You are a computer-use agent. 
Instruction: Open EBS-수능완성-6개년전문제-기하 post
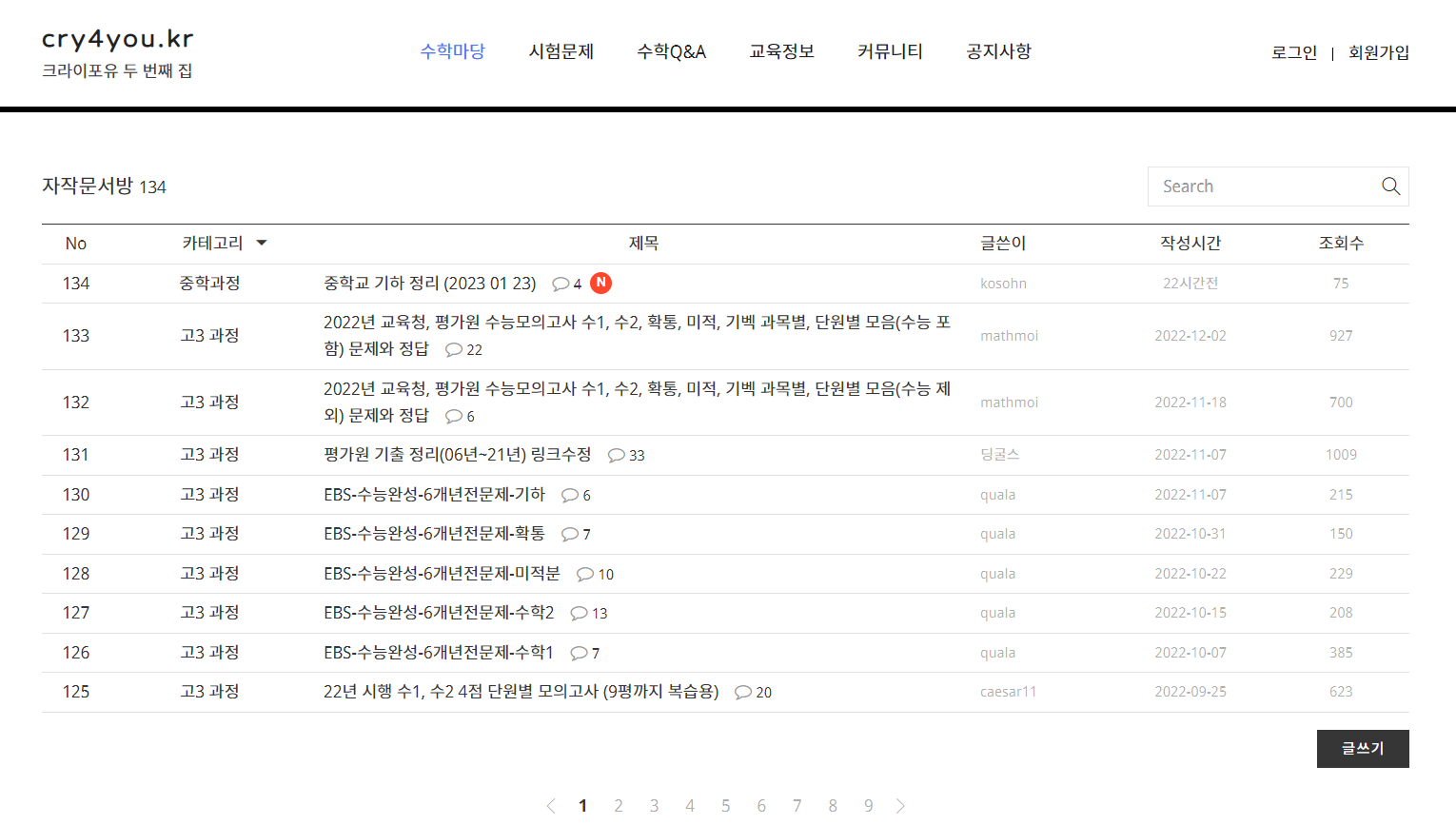(x=434, y=495)
